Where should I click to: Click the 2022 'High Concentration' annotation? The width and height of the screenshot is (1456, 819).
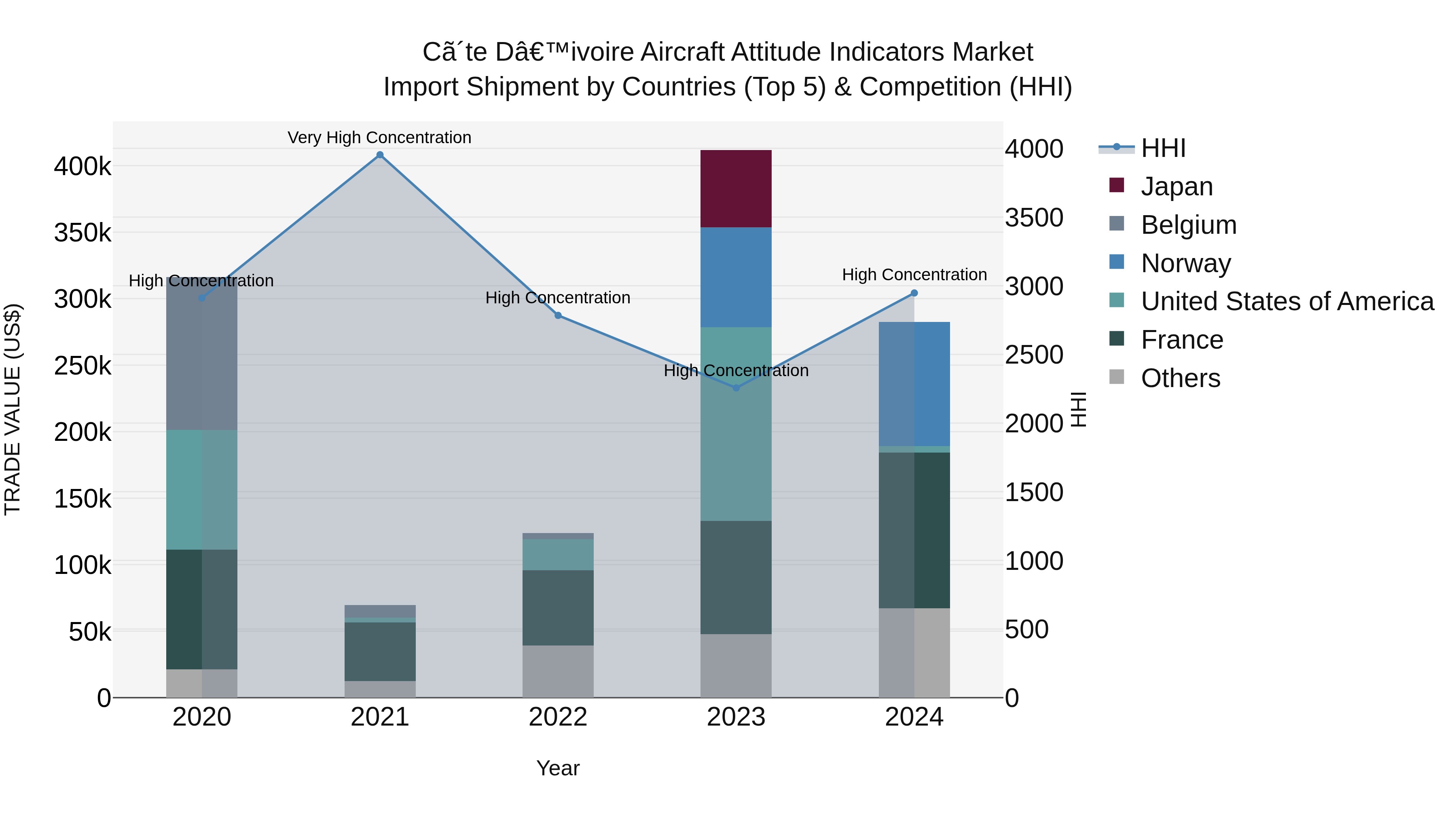[558, 298]
